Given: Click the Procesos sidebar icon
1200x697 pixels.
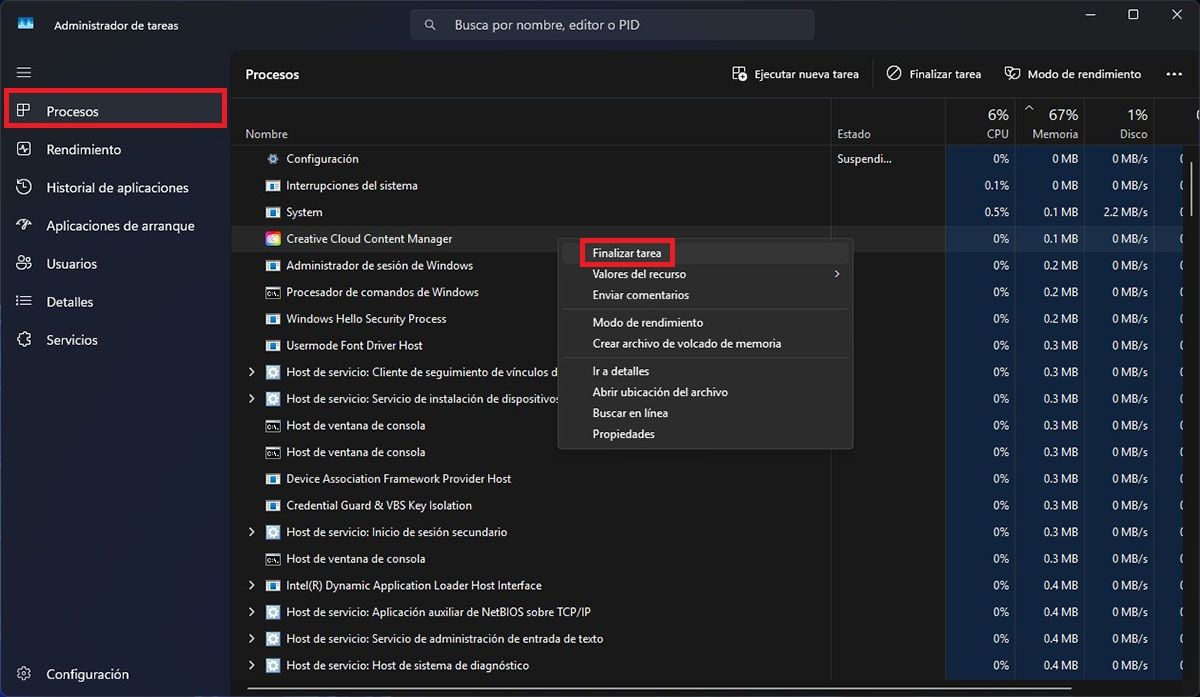Looking at the screenshot, I should pyautogui.click(x=24, y=111).
